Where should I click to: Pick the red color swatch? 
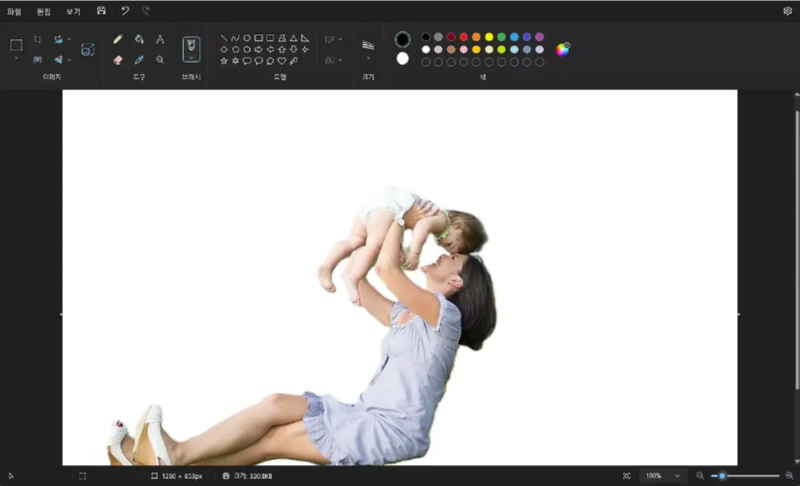[464, 37]
